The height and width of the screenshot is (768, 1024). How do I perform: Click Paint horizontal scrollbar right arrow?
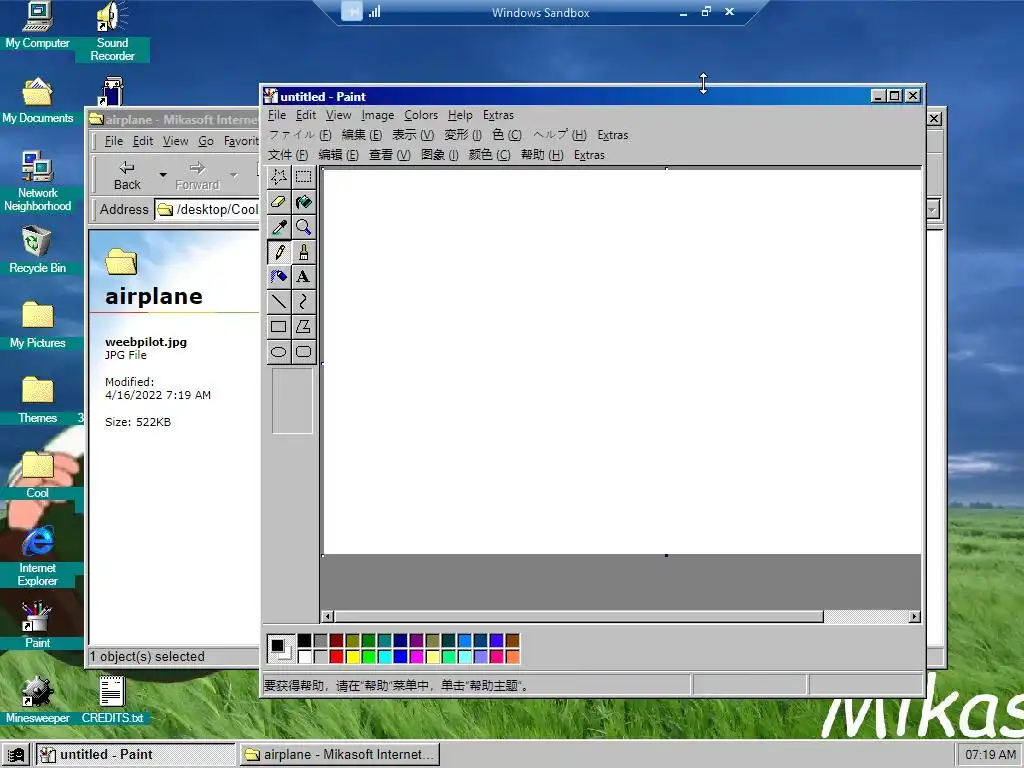point(914,616)
